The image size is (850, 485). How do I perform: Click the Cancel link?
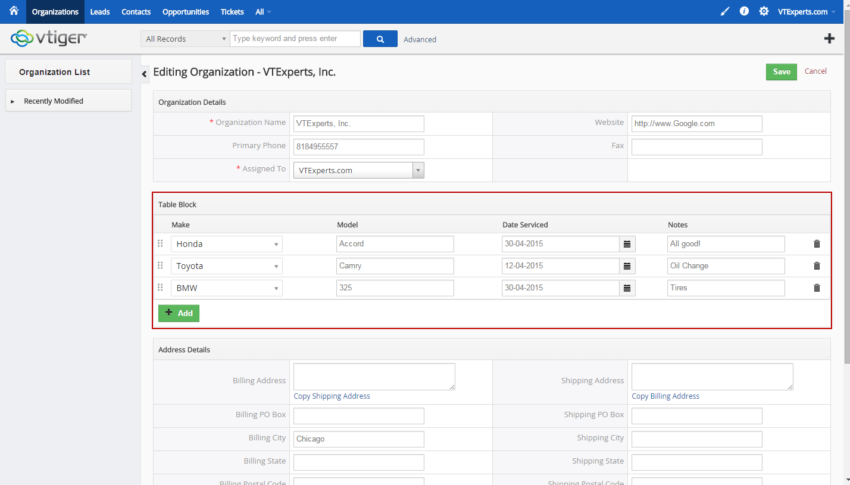(815, 71)
